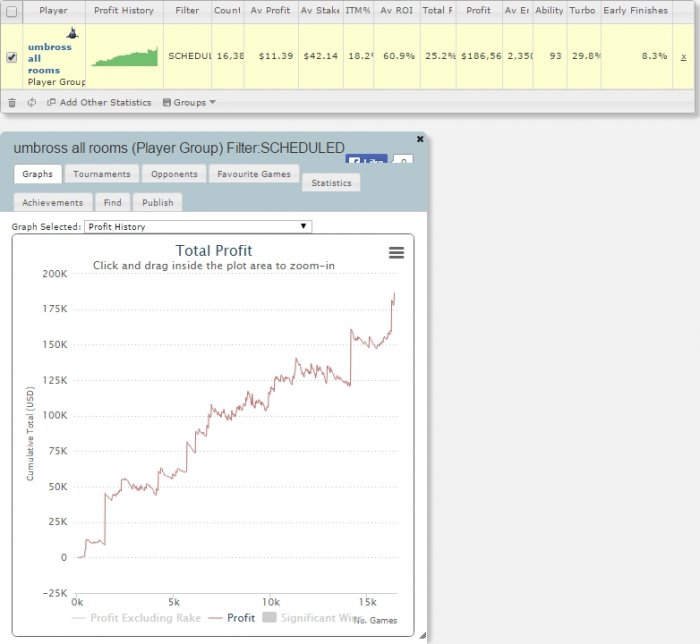Image resolution: width=700 pixels, height=644 pixels.
Task: Open the umbross all rooms player link
Action: (50, 58)
